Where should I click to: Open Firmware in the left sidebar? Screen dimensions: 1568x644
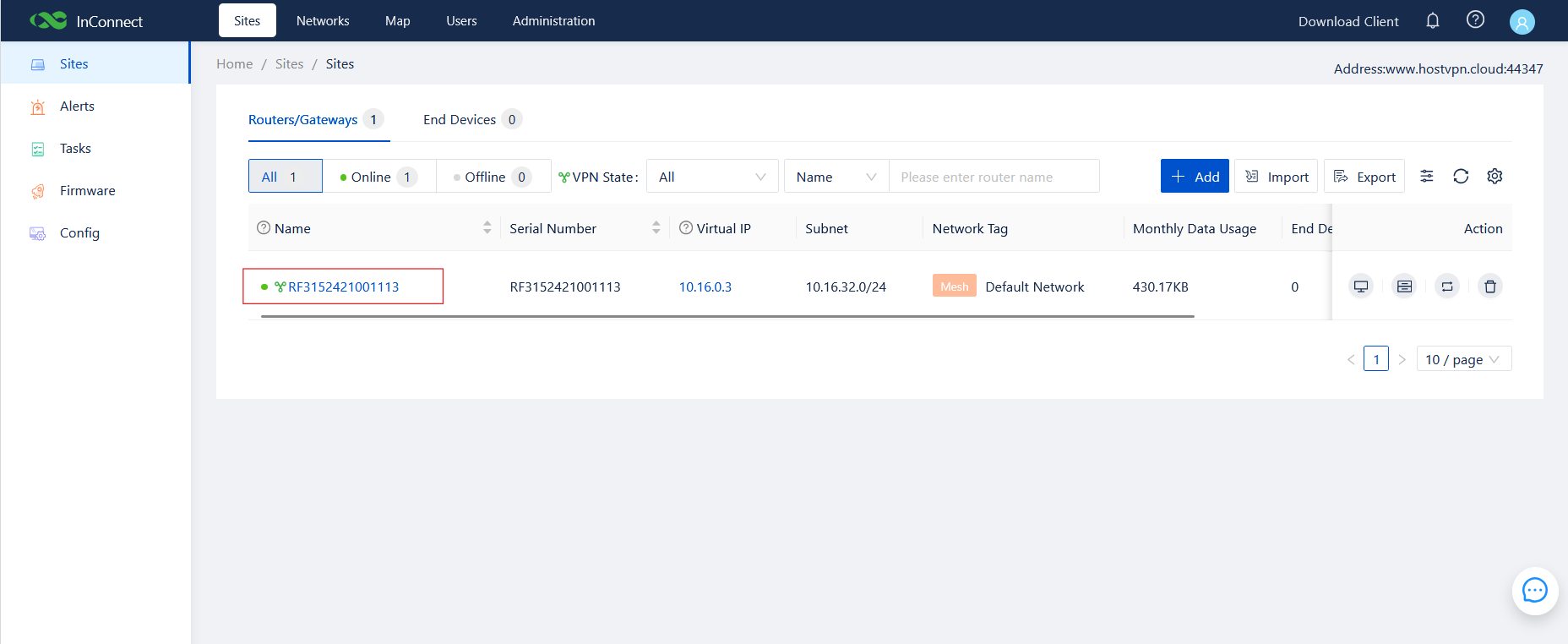[x=95, y=190]
